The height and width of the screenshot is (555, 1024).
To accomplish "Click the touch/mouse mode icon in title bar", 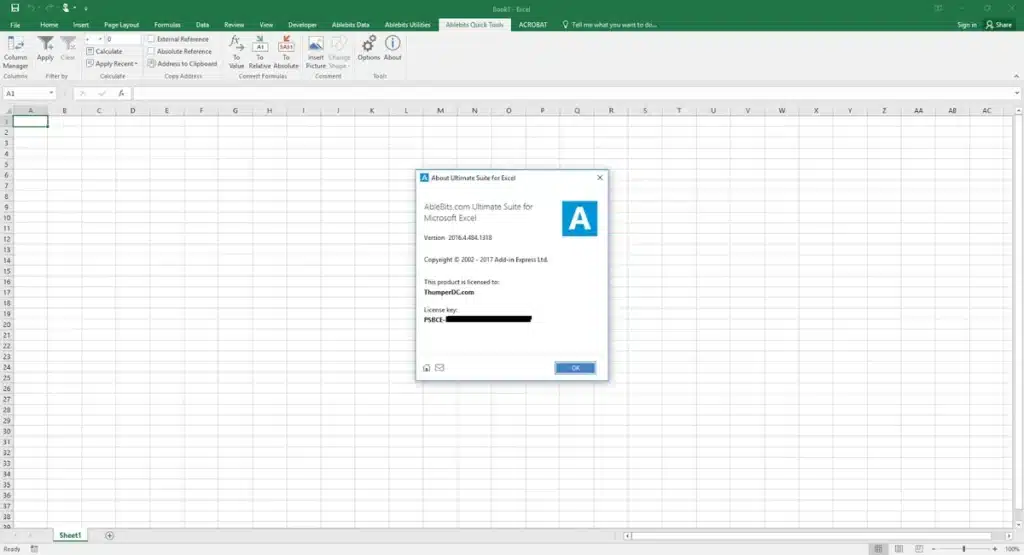I will [65, 8].
